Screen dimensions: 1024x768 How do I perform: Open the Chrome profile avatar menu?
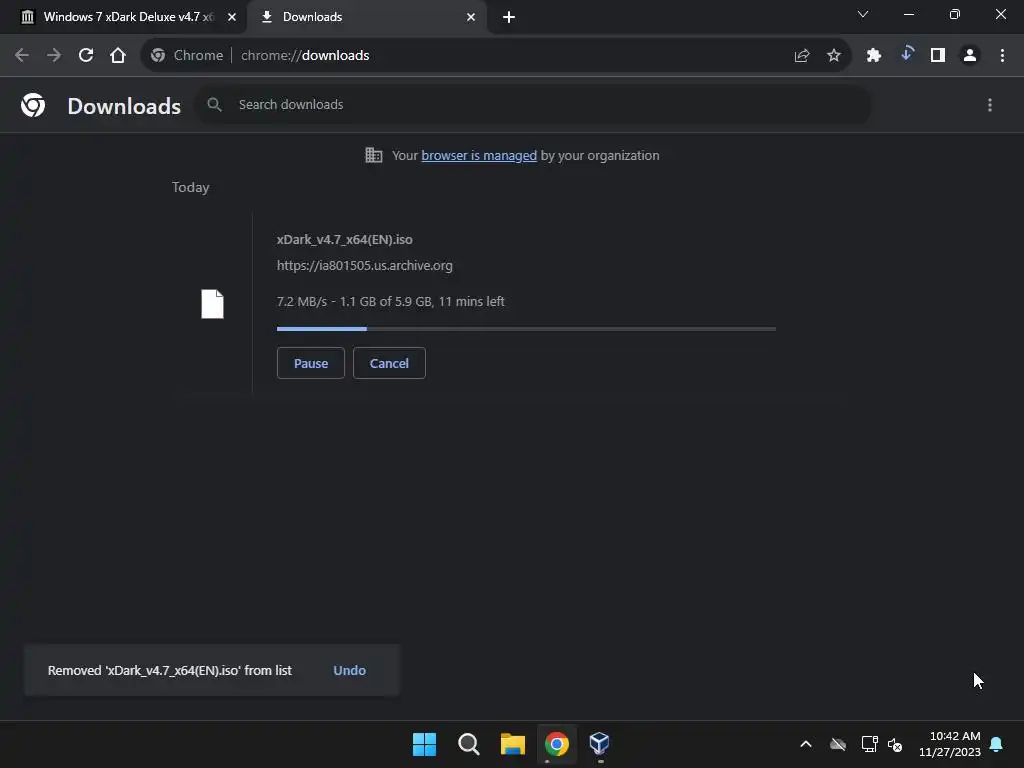click(970, 56)
